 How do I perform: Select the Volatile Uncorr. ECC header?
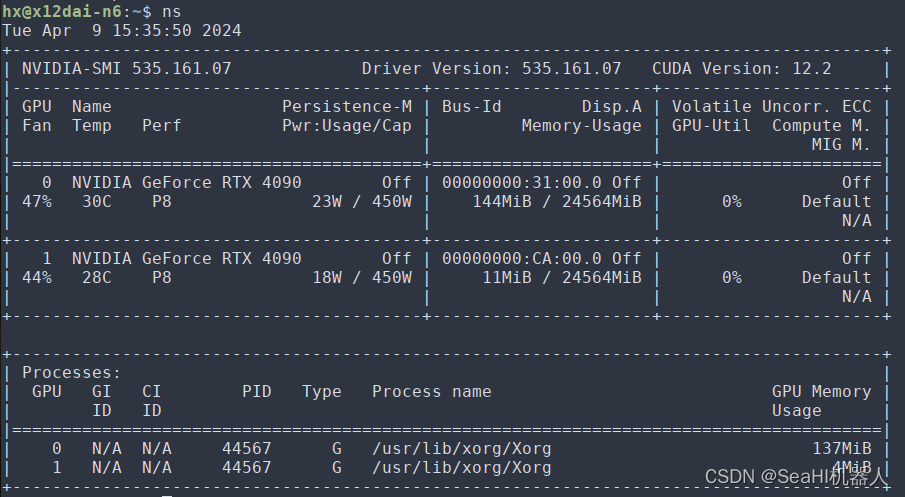click(771, 107)
